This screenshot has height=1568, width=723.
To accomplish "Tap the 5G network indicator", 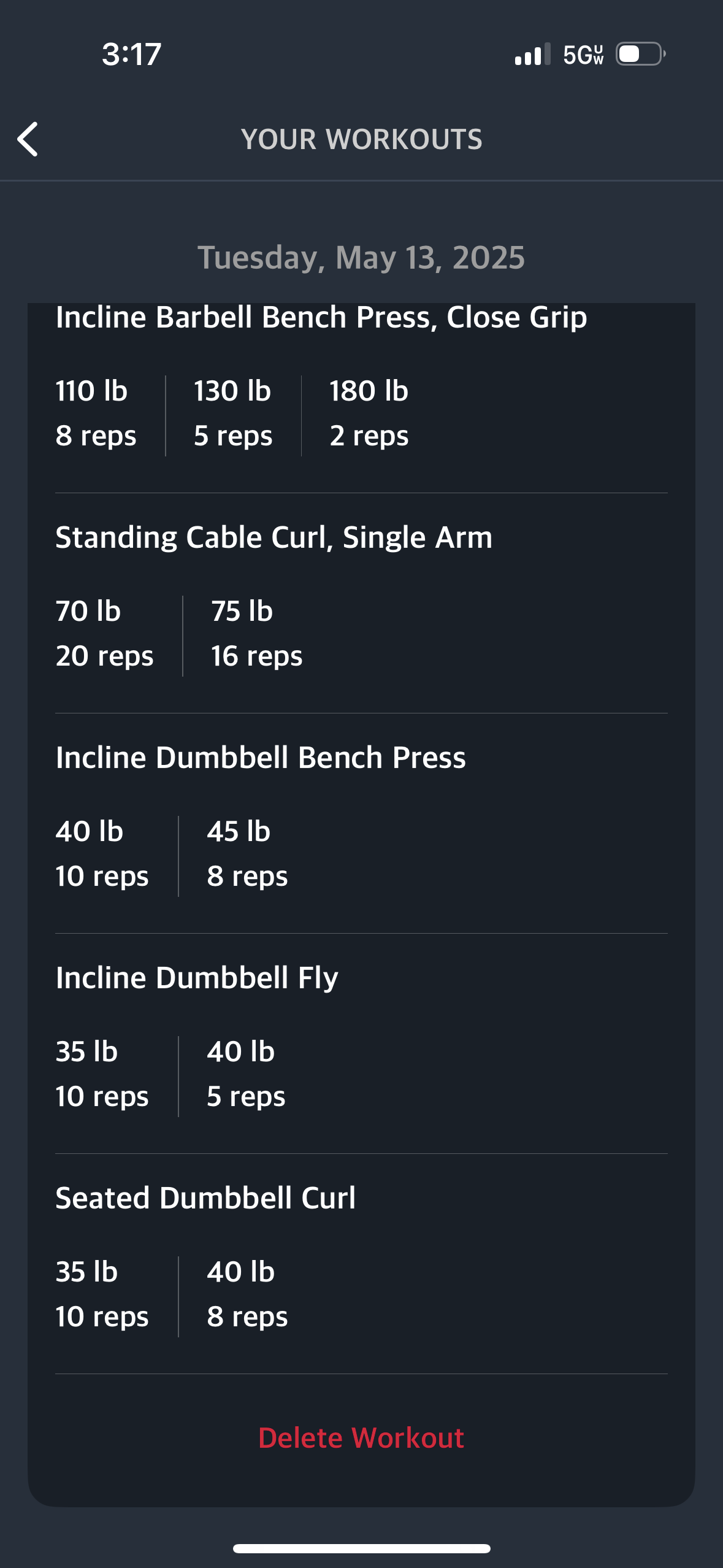I will click(x=583, y=55).
